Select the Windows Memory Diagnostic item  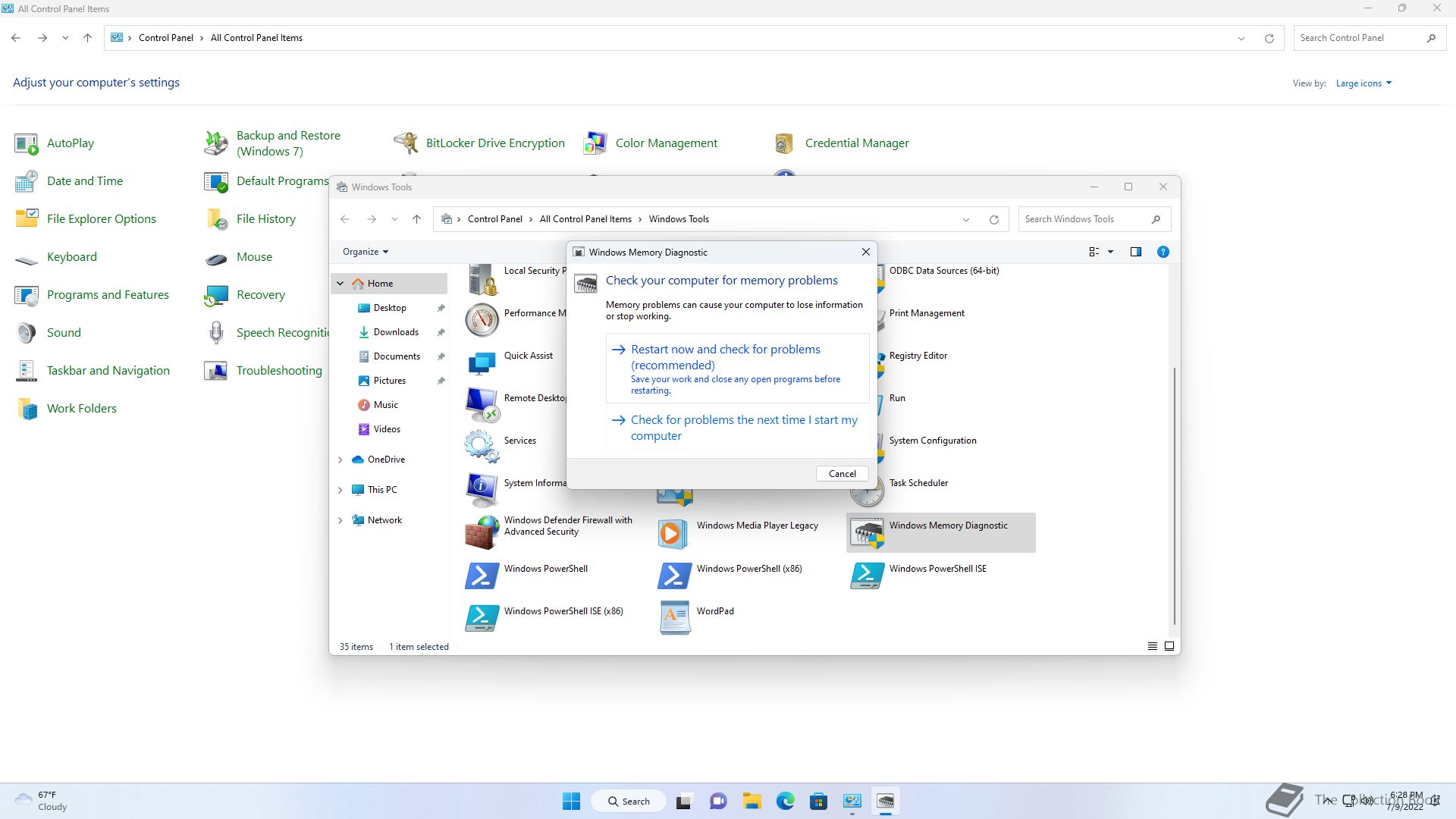[941, 532]
